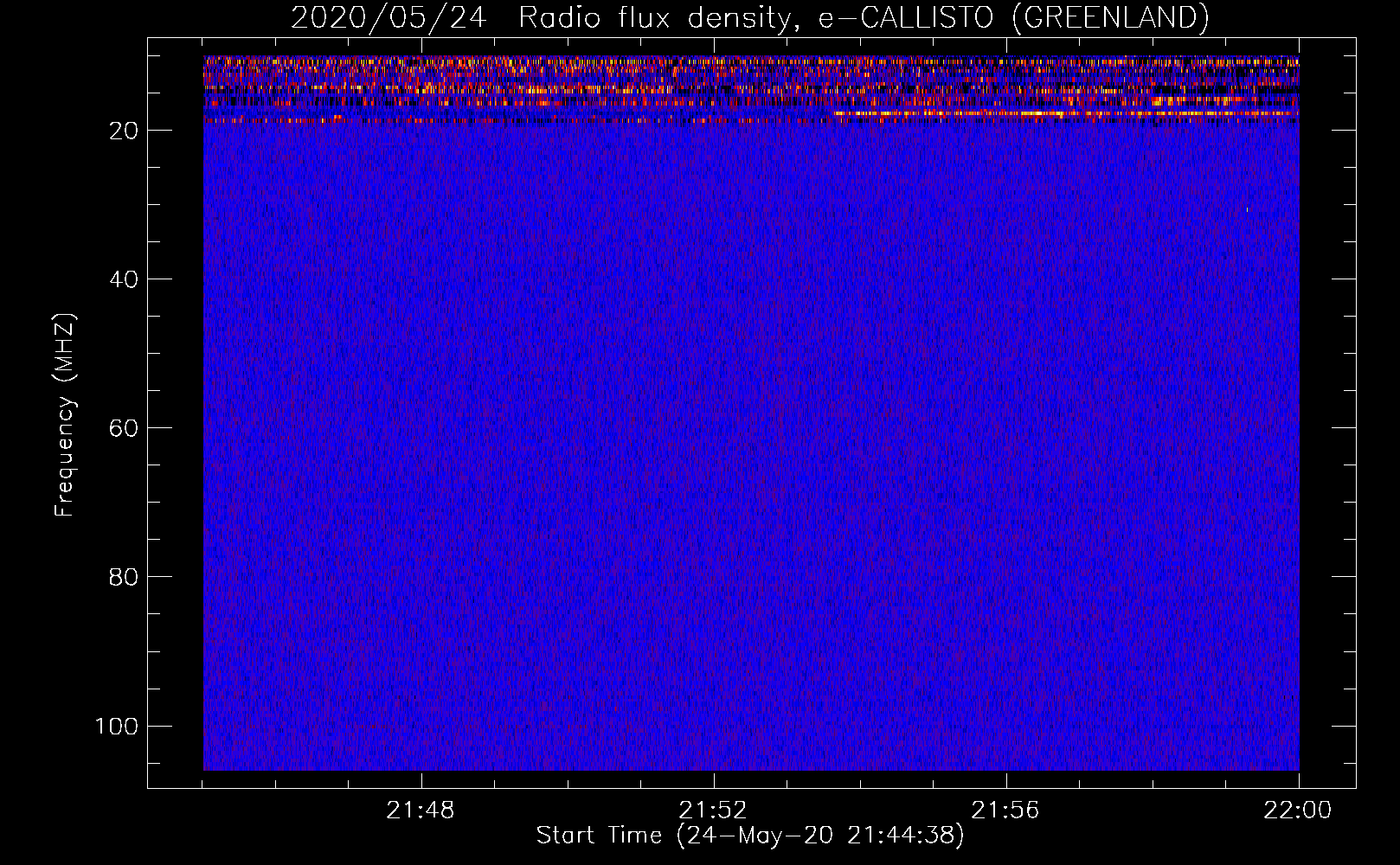Click the plot title mentioning e-CALLISTO (GREENLAND)
This screenshot has width=1400, height=865.
pyautogui.click(x=749, y=17)
